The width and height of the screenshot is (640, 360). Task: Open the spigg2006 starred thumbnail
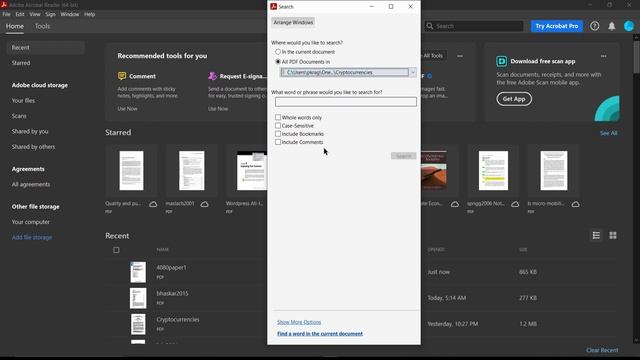493,171
